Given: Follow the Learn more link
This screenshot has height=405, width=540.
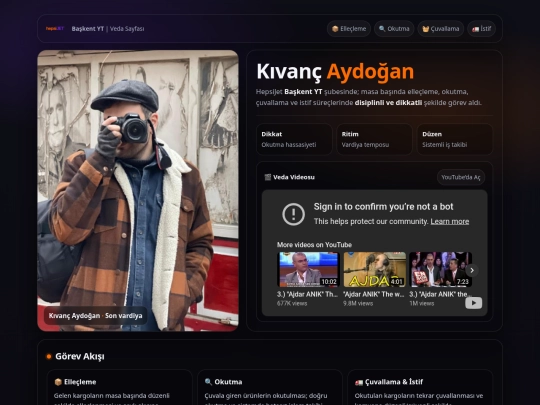Looking at the screenshot, I should click(450, 221).
